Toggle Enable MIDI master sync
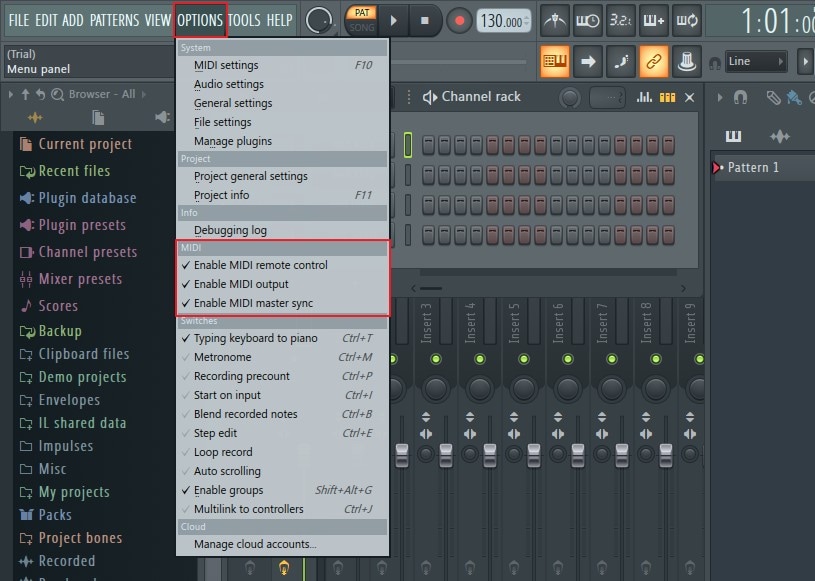Screen dimensions: 815x581 pyautogui.click(x=283, y=303)
